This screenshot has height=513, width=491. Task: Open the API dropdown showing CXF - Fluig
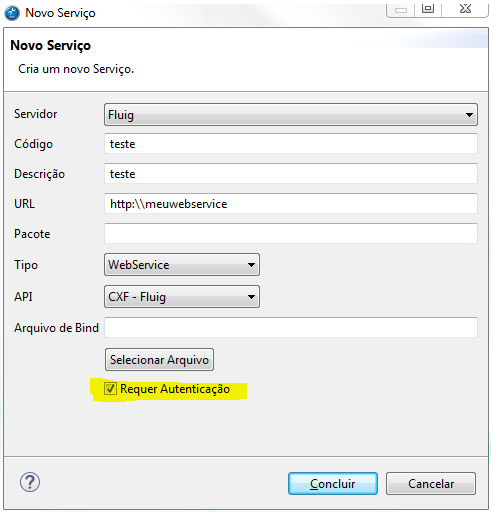pyautogui.click(x=182, y=296)
